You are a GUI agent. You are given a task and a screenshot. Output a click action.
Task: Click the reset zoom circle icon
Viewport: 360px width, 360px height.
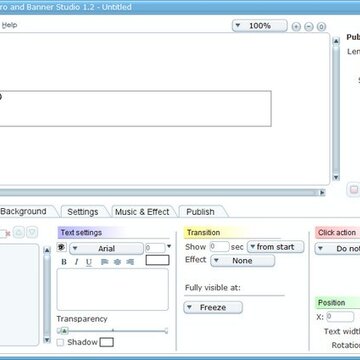click(321, 27)
